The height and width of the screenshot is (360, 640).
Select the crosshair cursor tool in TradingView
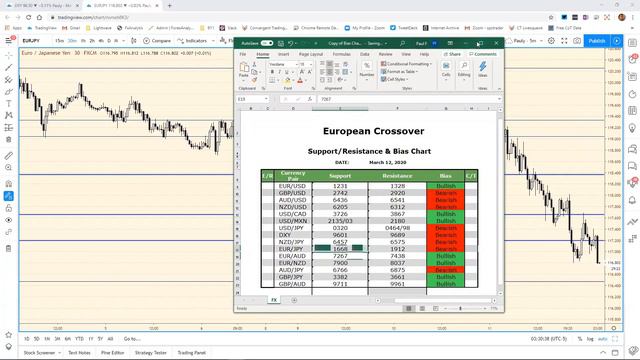pyautogui.click(x=9, y=56)
